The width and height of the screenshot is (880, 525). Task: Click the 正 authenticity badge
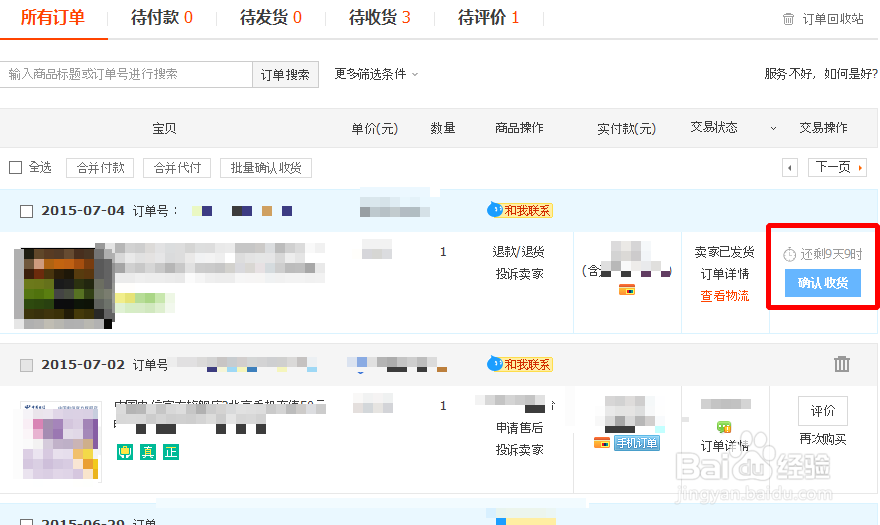pos(171,451)
